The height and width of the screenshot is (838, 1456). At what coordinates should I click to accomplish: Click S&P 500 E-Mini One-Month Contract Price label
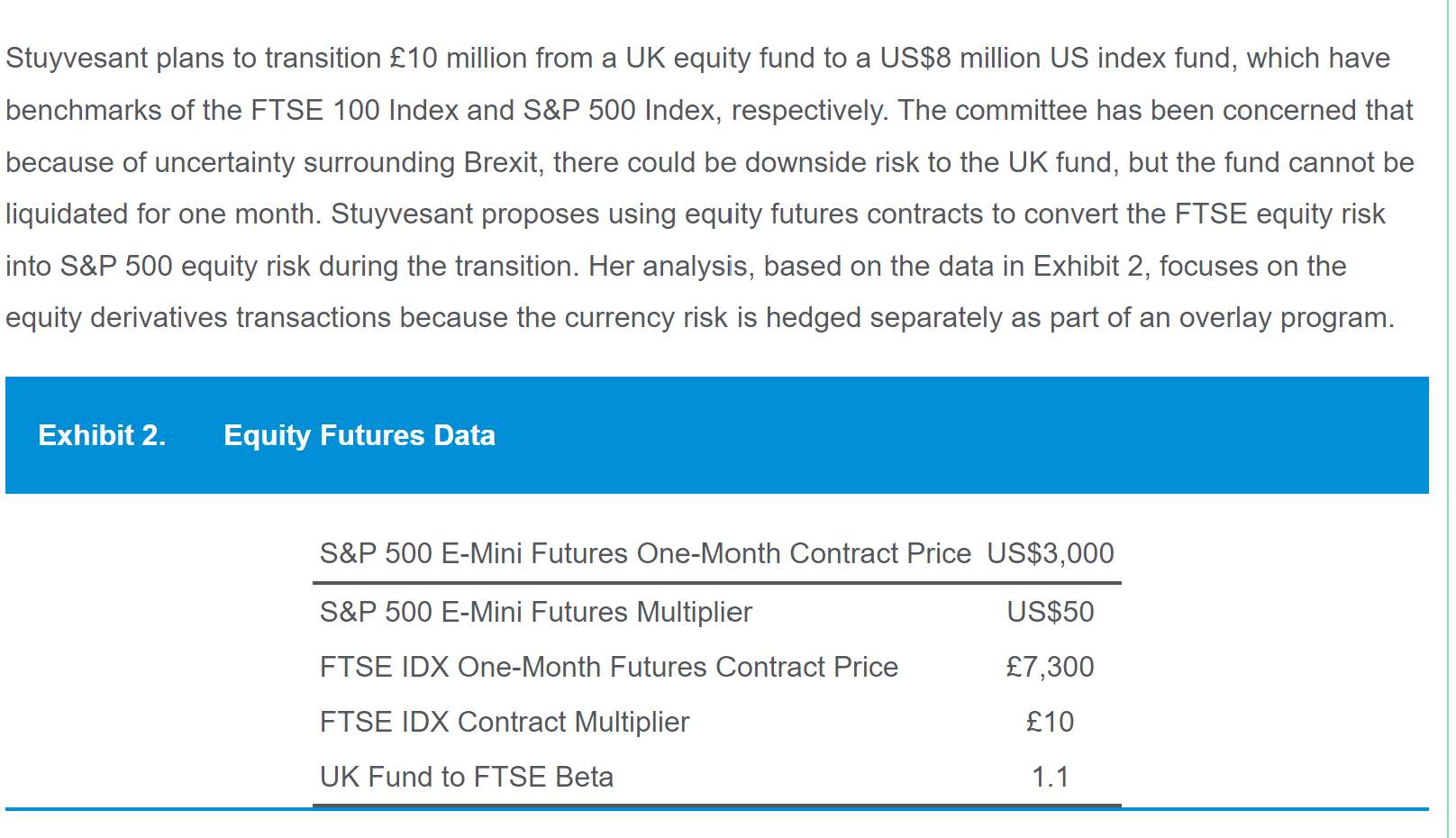[644, 553]
